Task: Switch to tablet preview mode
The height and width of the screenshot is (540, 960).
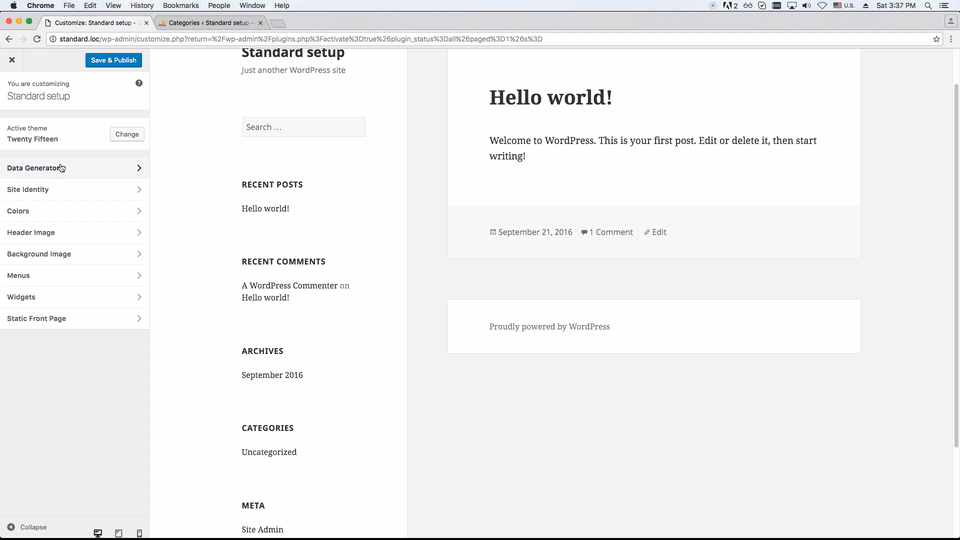Action: point(118,533)
